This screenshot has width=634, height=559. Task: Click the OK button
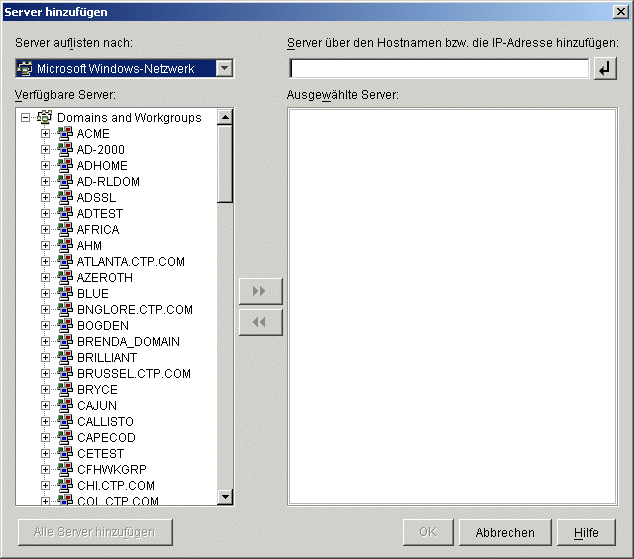coord(428,532)
